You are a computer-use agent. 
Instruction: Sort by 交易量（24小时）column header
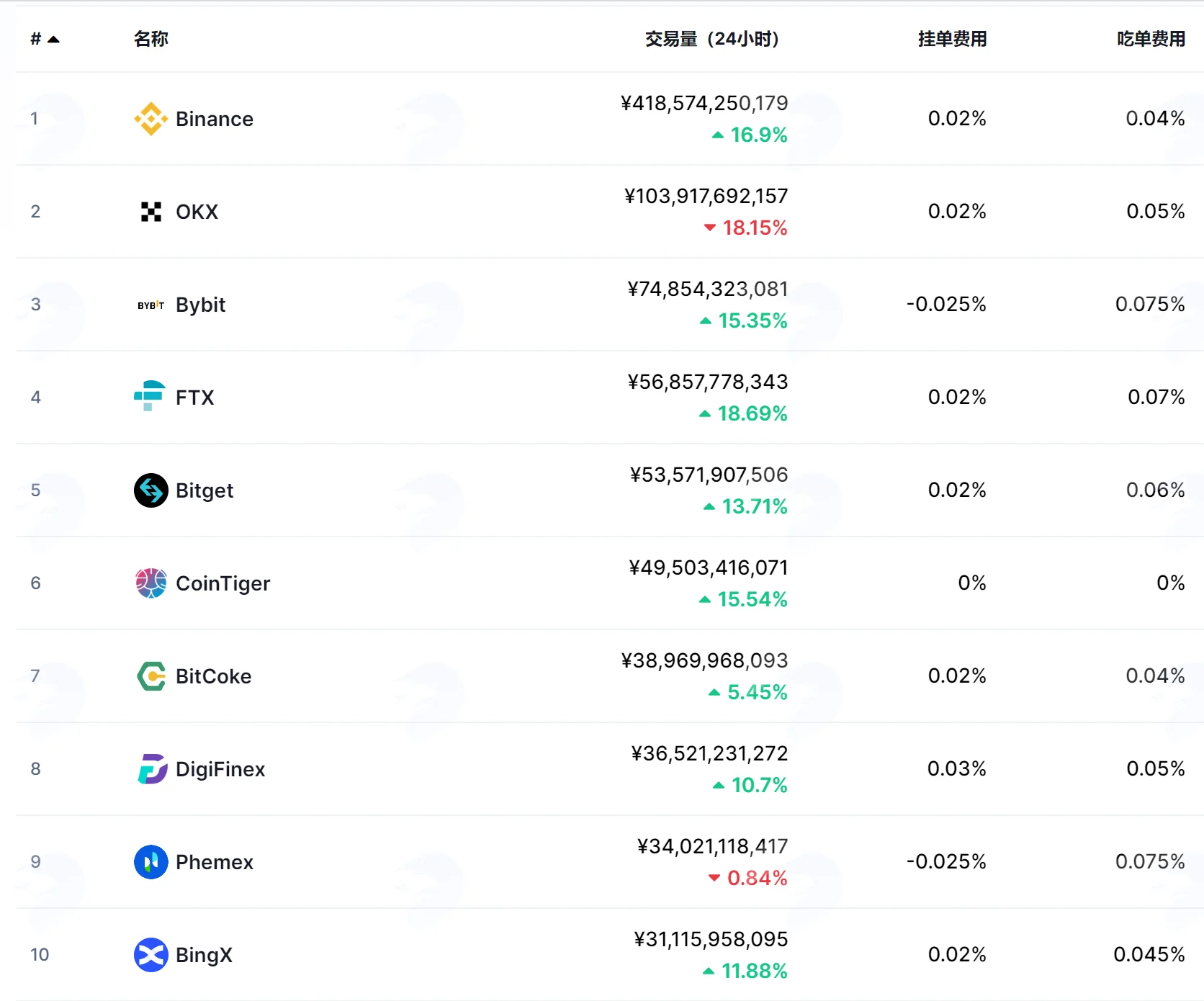(711, 39)
